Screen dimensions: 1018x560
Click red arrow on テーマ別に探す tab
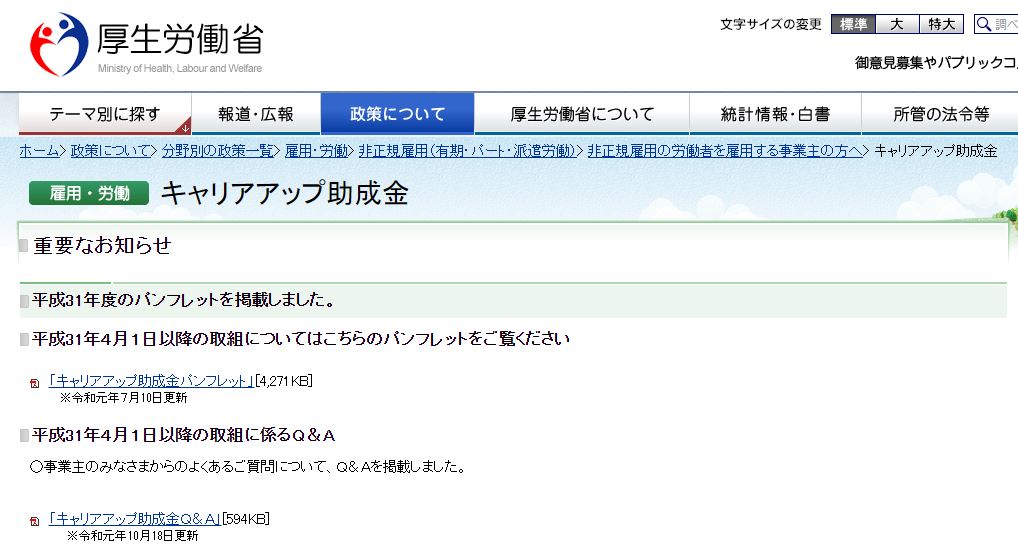click(x=185, y=128)
